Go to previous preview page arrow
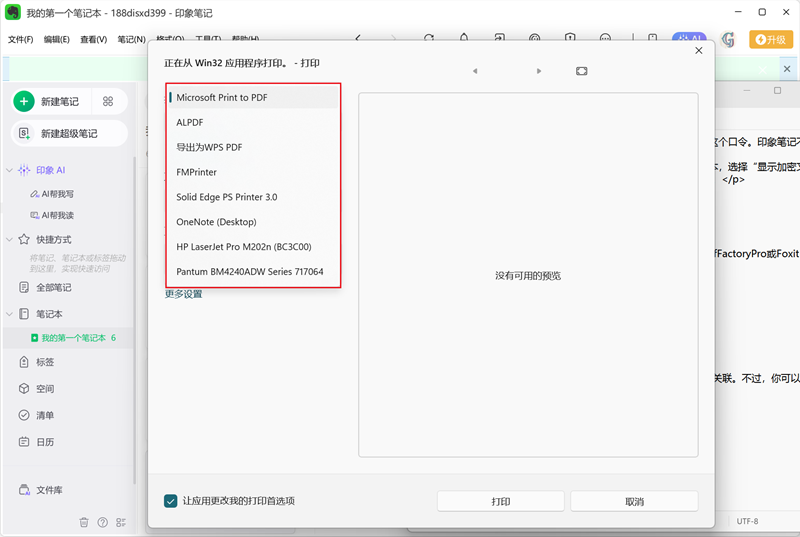 tap(475, 71)
